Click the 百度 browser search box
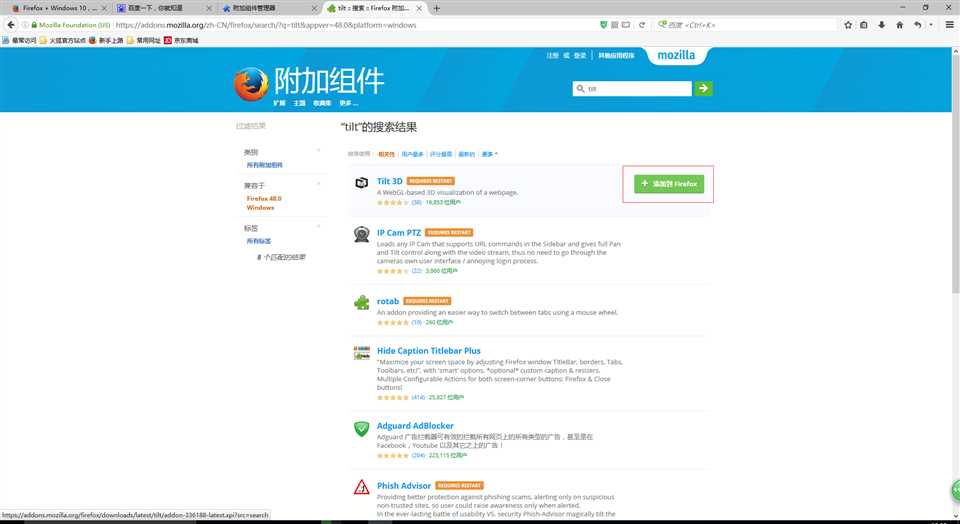The width and height of the screenshot is (960, 524). coord(744,25)
